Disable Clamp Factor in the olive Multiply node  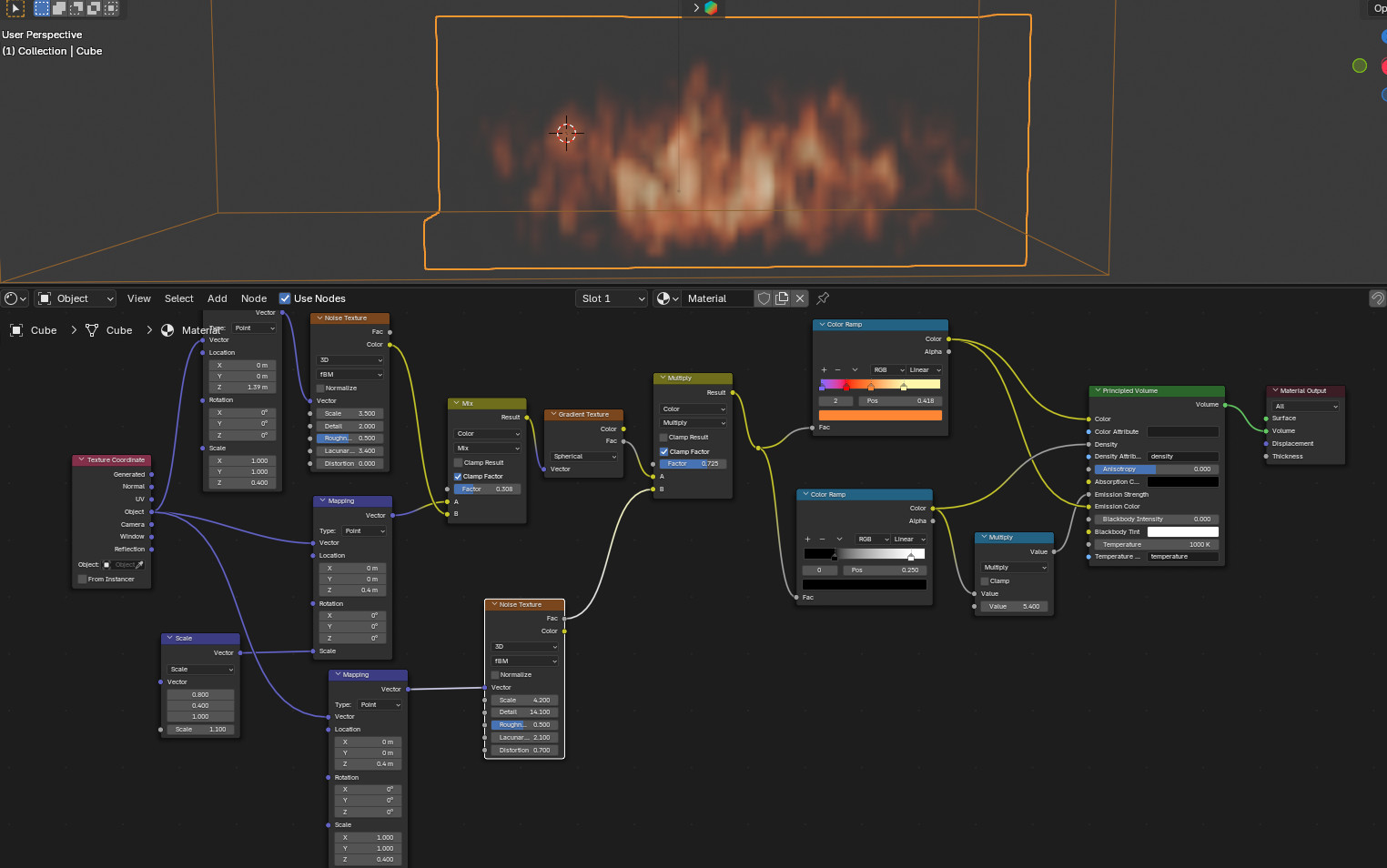663,452
